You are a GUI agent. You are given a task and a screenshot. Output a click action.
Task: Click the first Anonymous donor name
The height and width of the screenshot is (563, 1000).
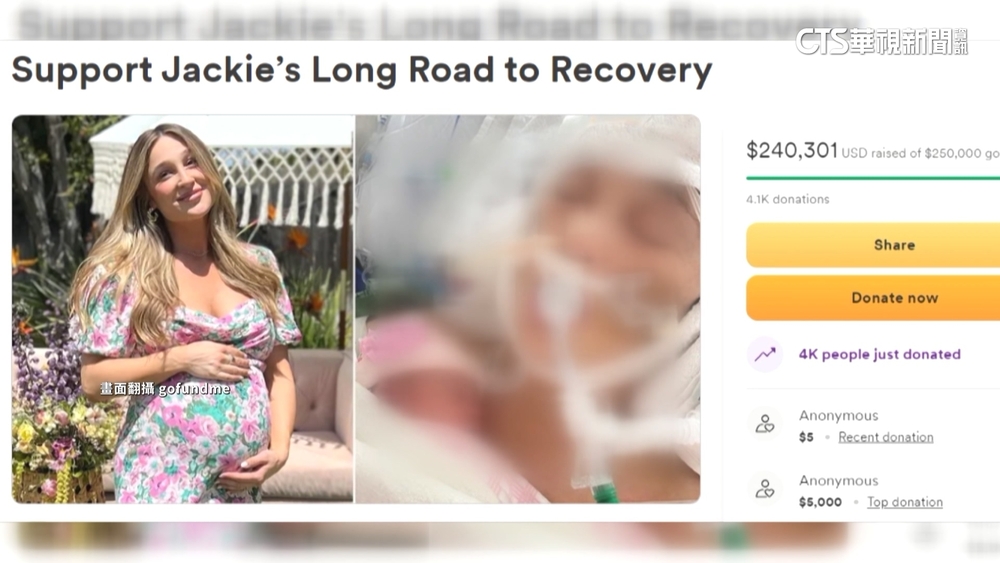coord(839,416)
